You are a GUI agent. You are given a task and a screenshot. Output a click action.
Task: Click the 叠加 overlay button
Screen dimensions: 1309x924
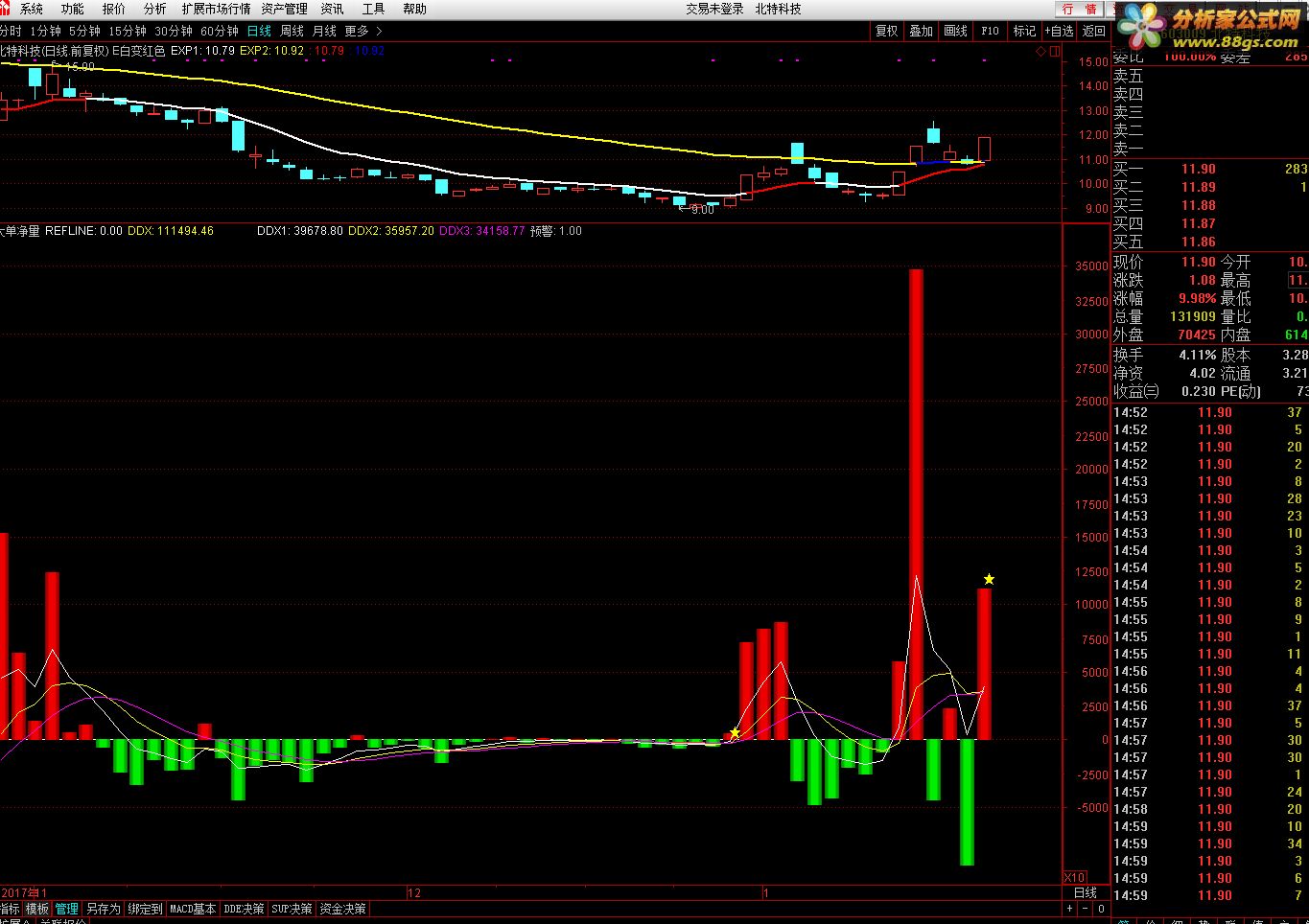click(x=921, y=31)
